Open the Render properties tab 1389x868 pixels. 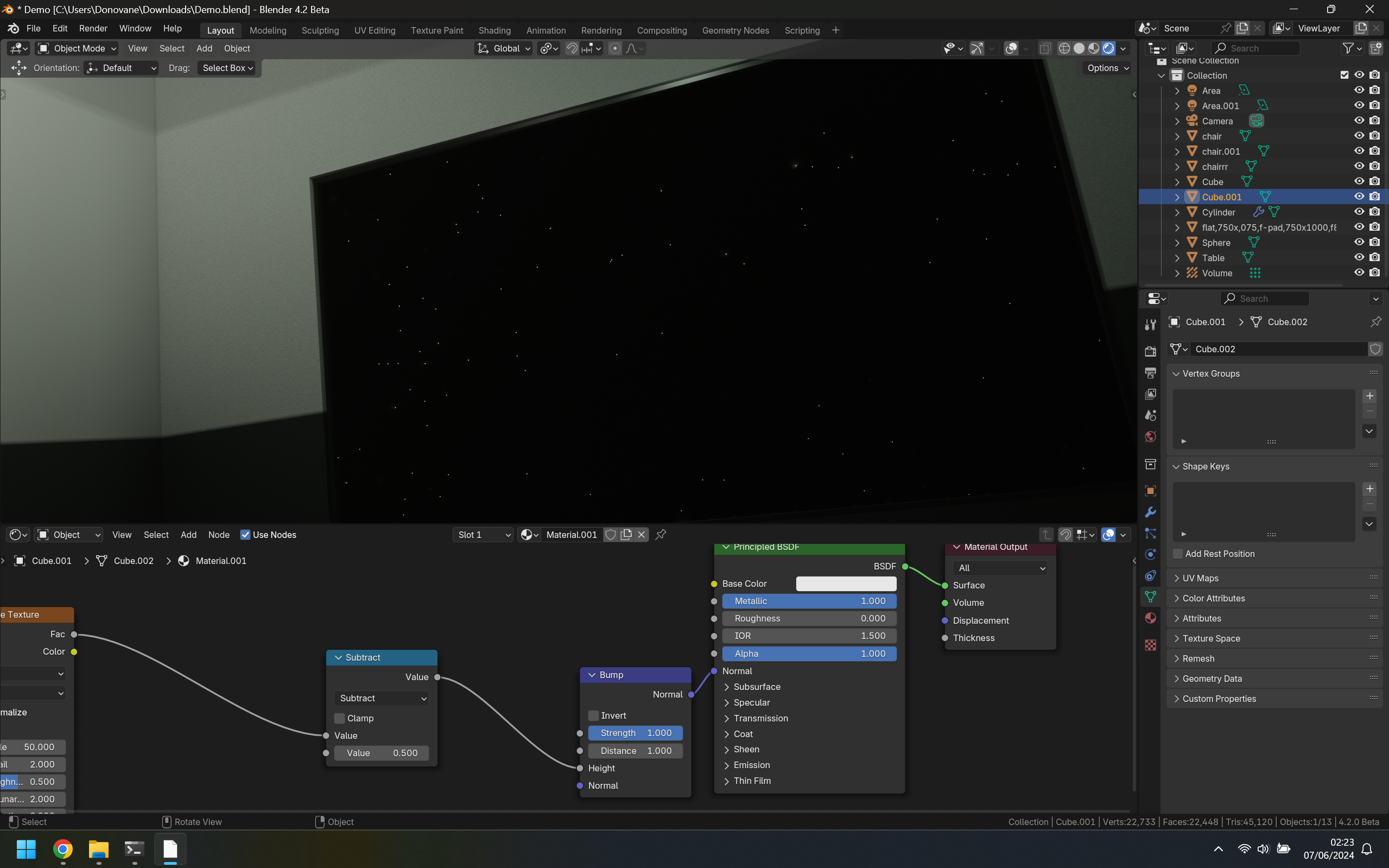point(1150,351)
